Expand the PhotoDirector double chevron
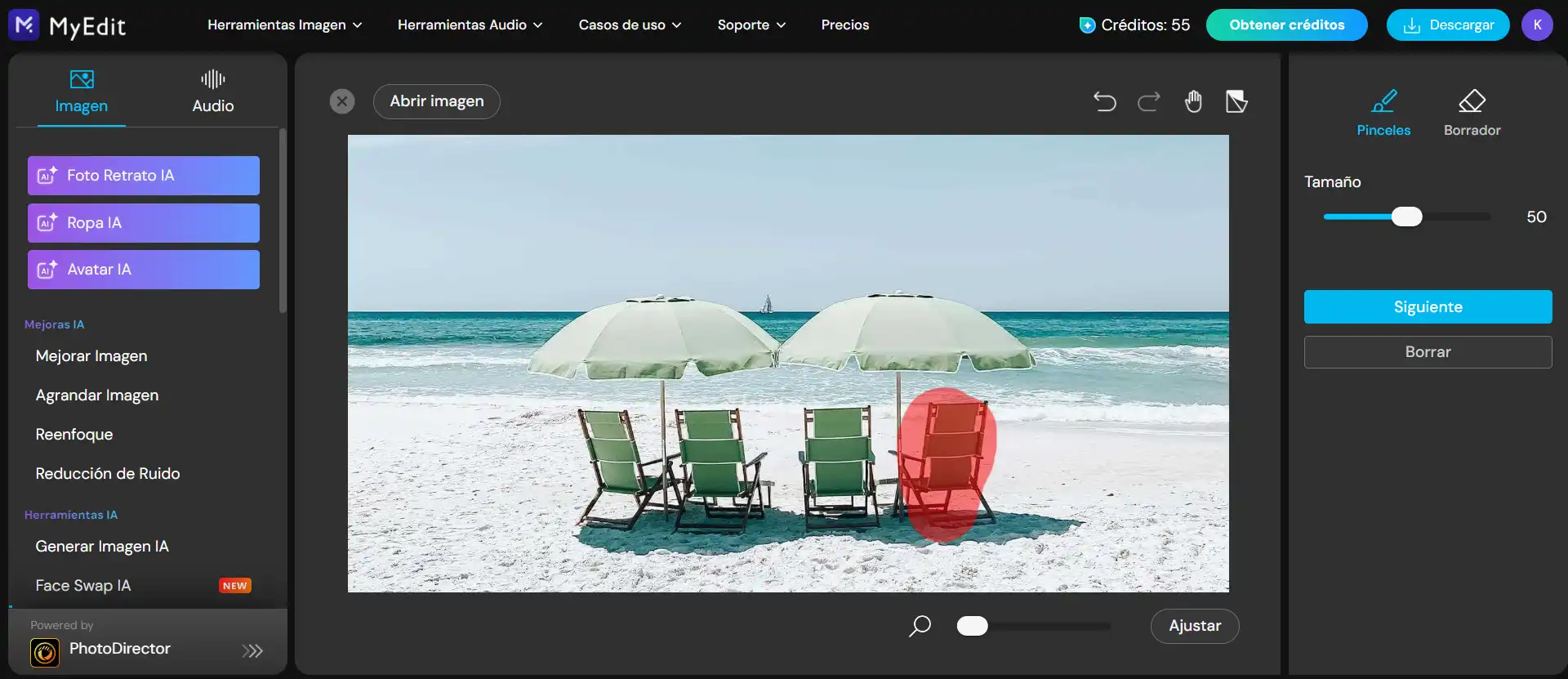Viewport: 1568px width, 679px height. click(252, 651)
